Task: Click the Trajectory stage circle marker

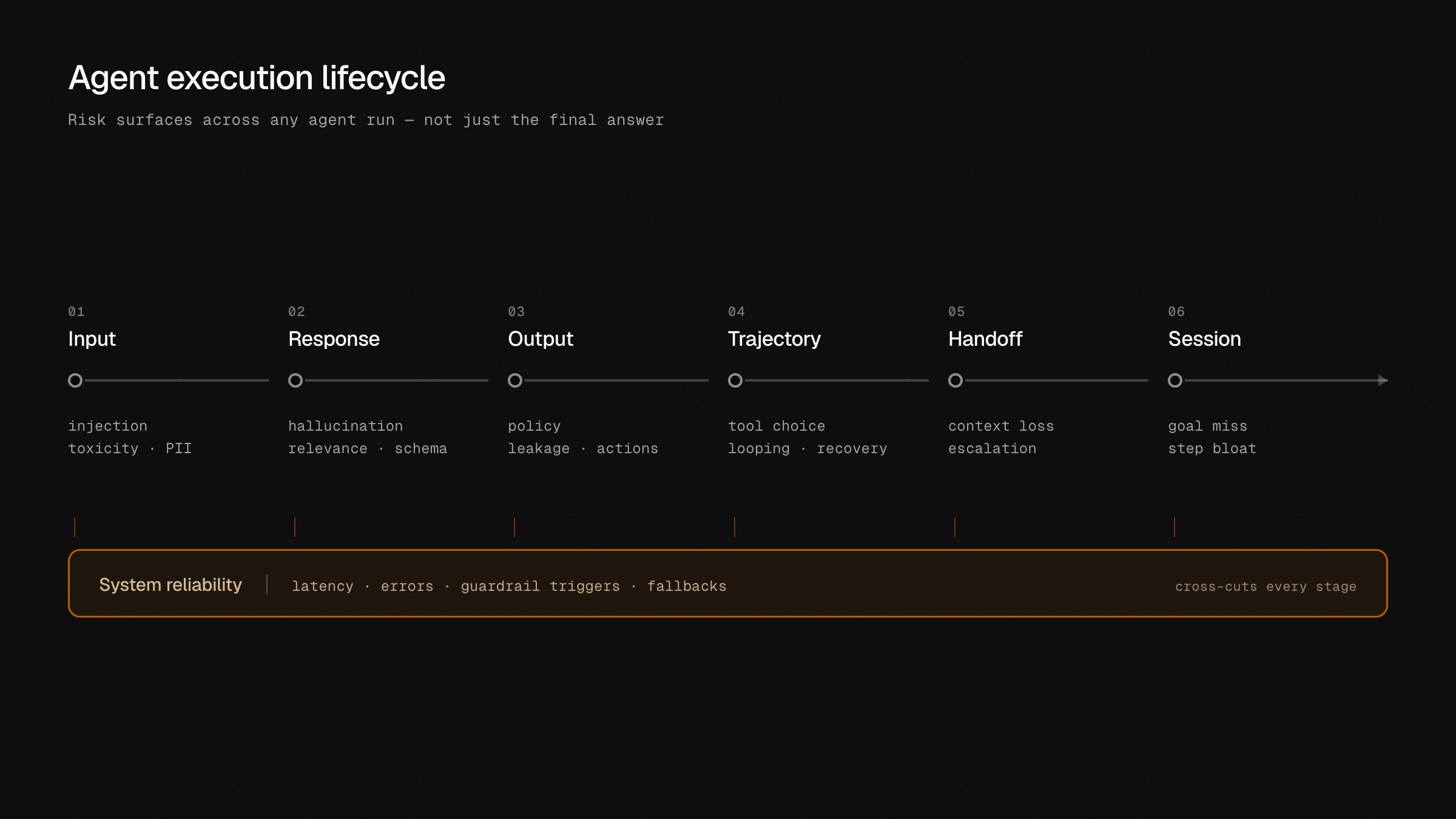Action: coord(735,380)
